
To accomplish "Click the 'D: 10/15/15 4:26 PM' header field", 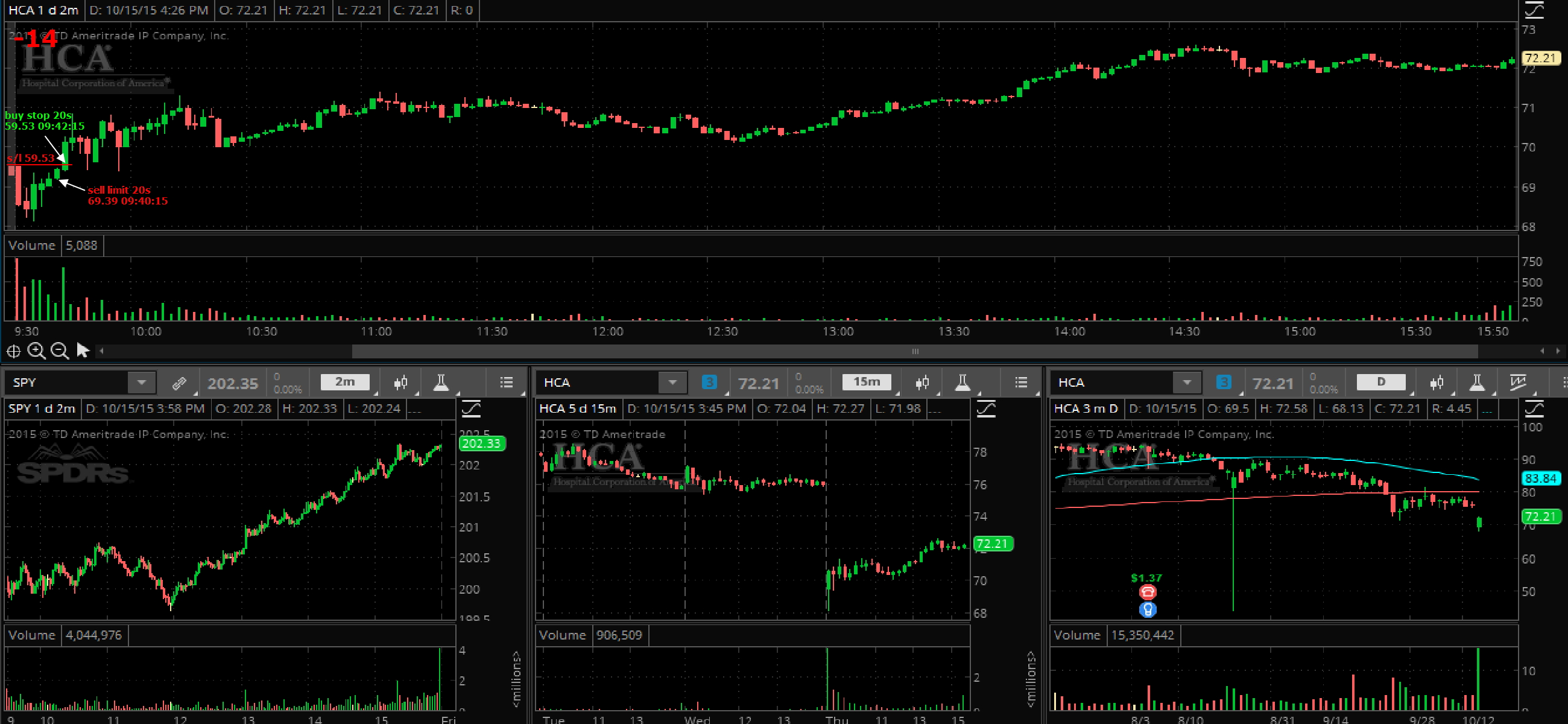I will [148, 10].
